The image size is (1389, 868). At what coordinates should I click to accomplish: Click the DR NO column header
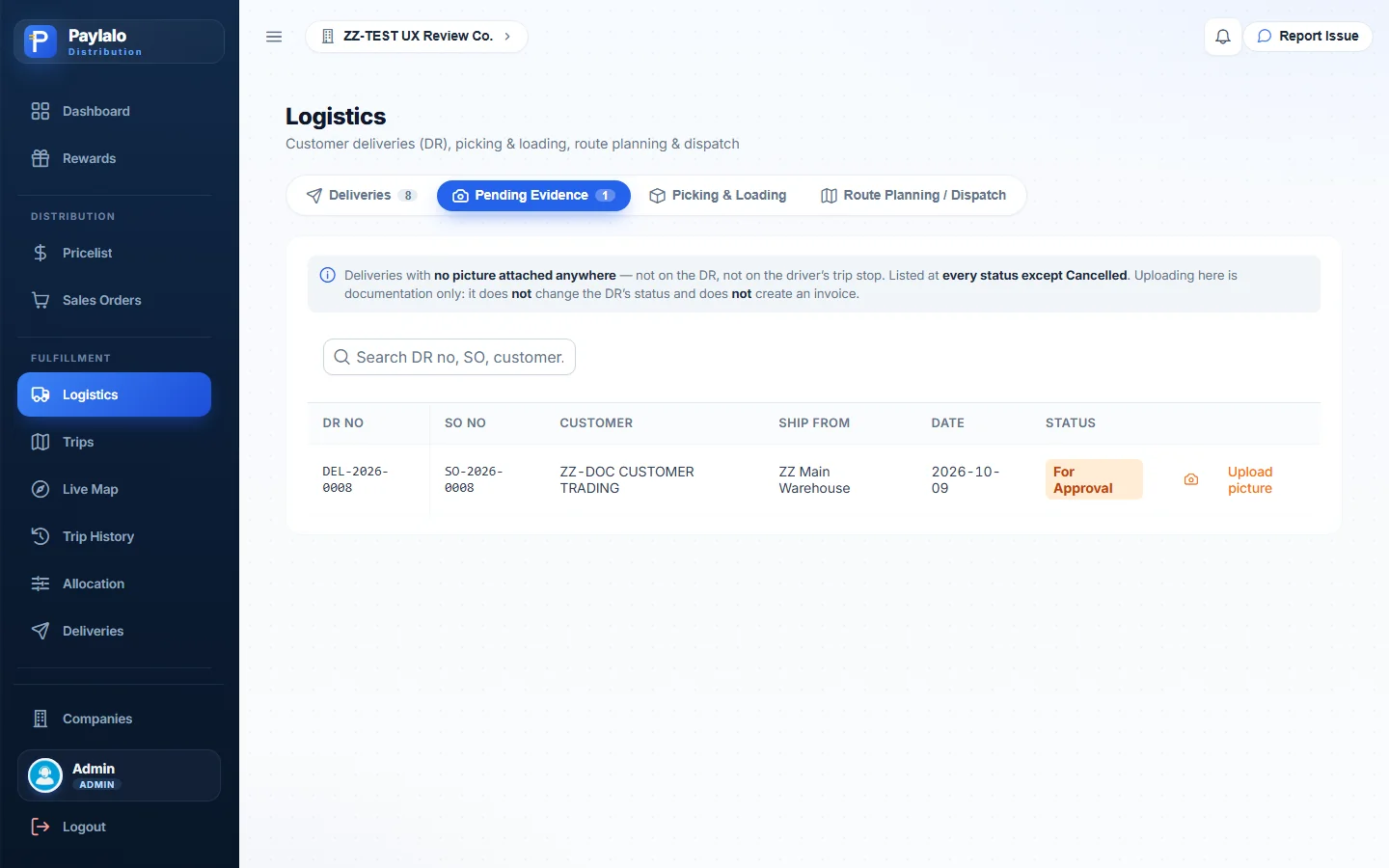(x=343, y=423)
